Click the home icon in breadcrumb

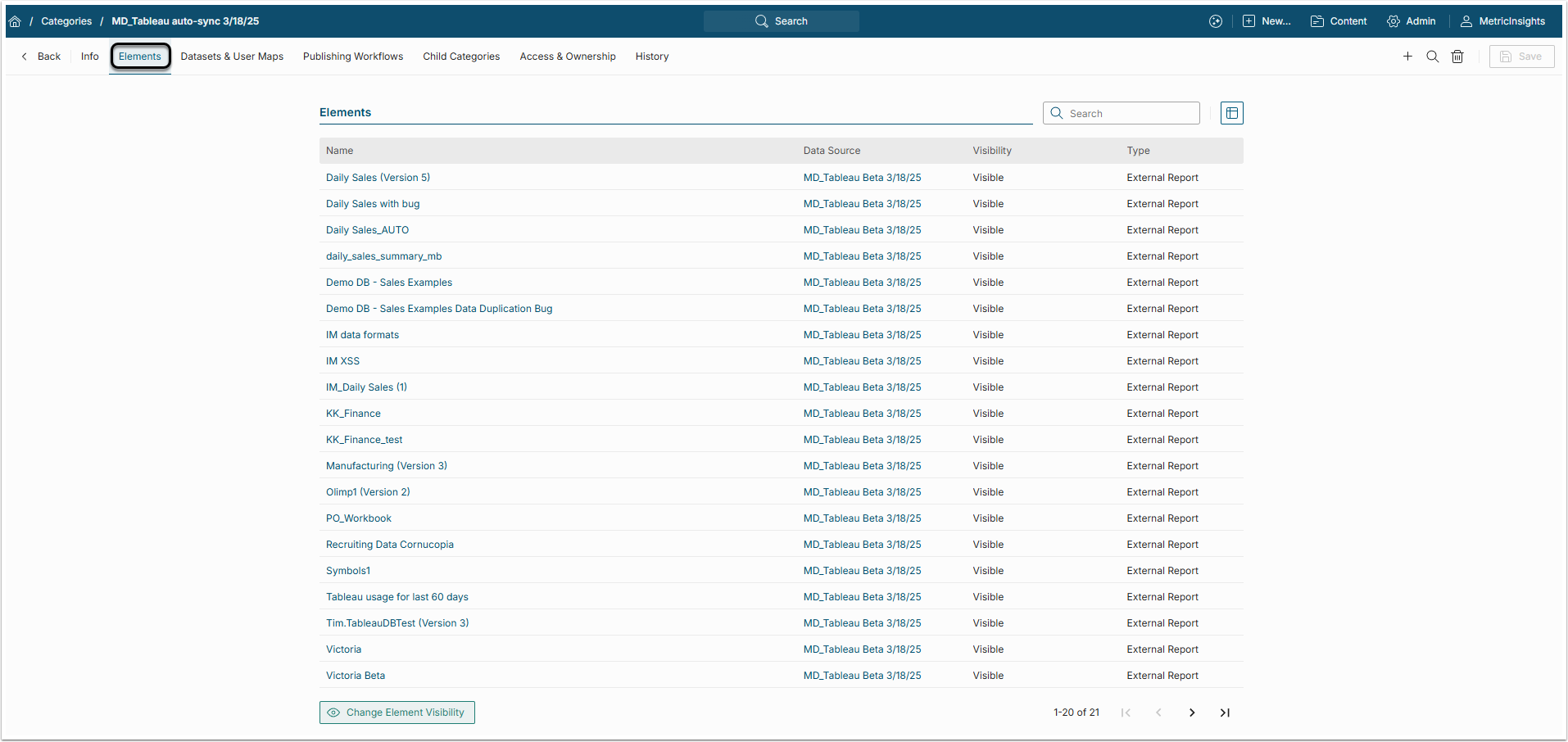pyautogui.click(x=15, y=21)
